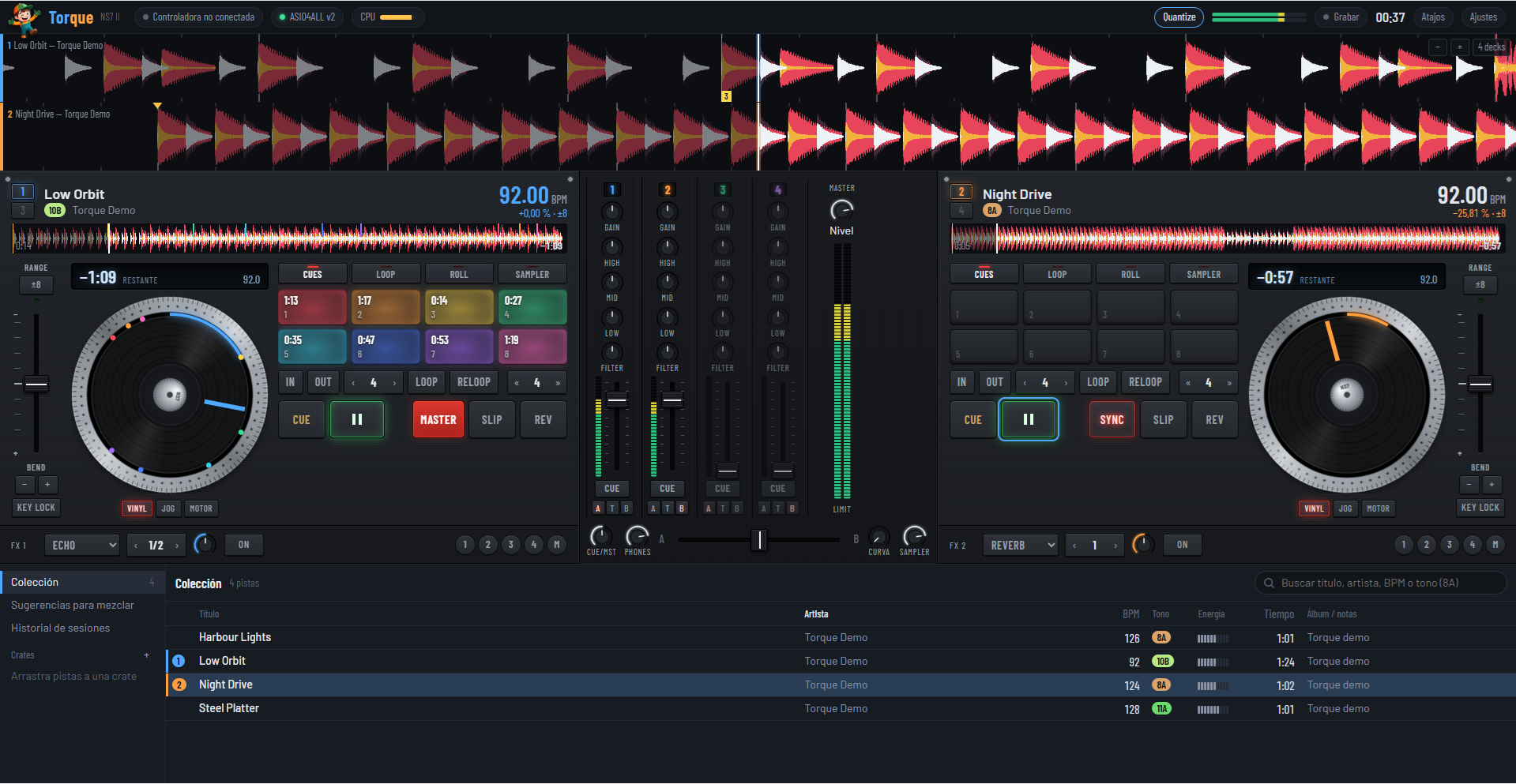
Task: Switch deck 1 pads to Roll tab
Action: coord(459,274)
